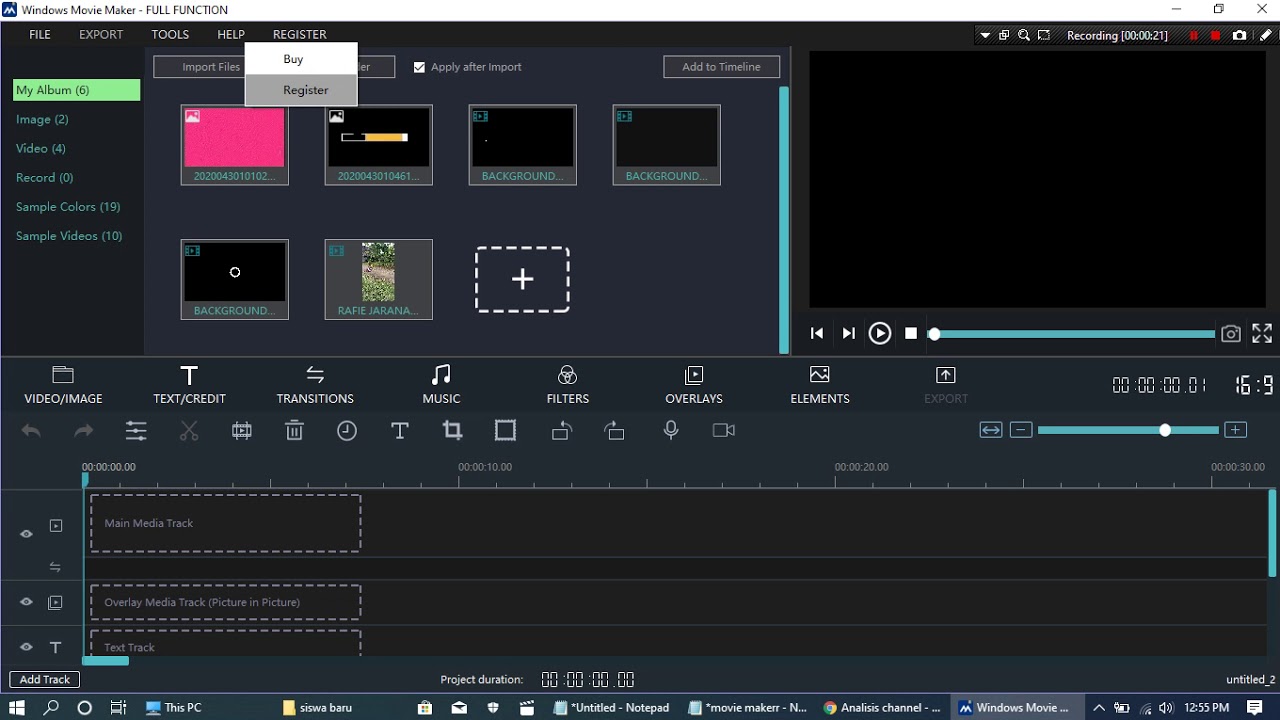Open the Analisis channel Chrome window from taskbar

[x=882, y=707]
